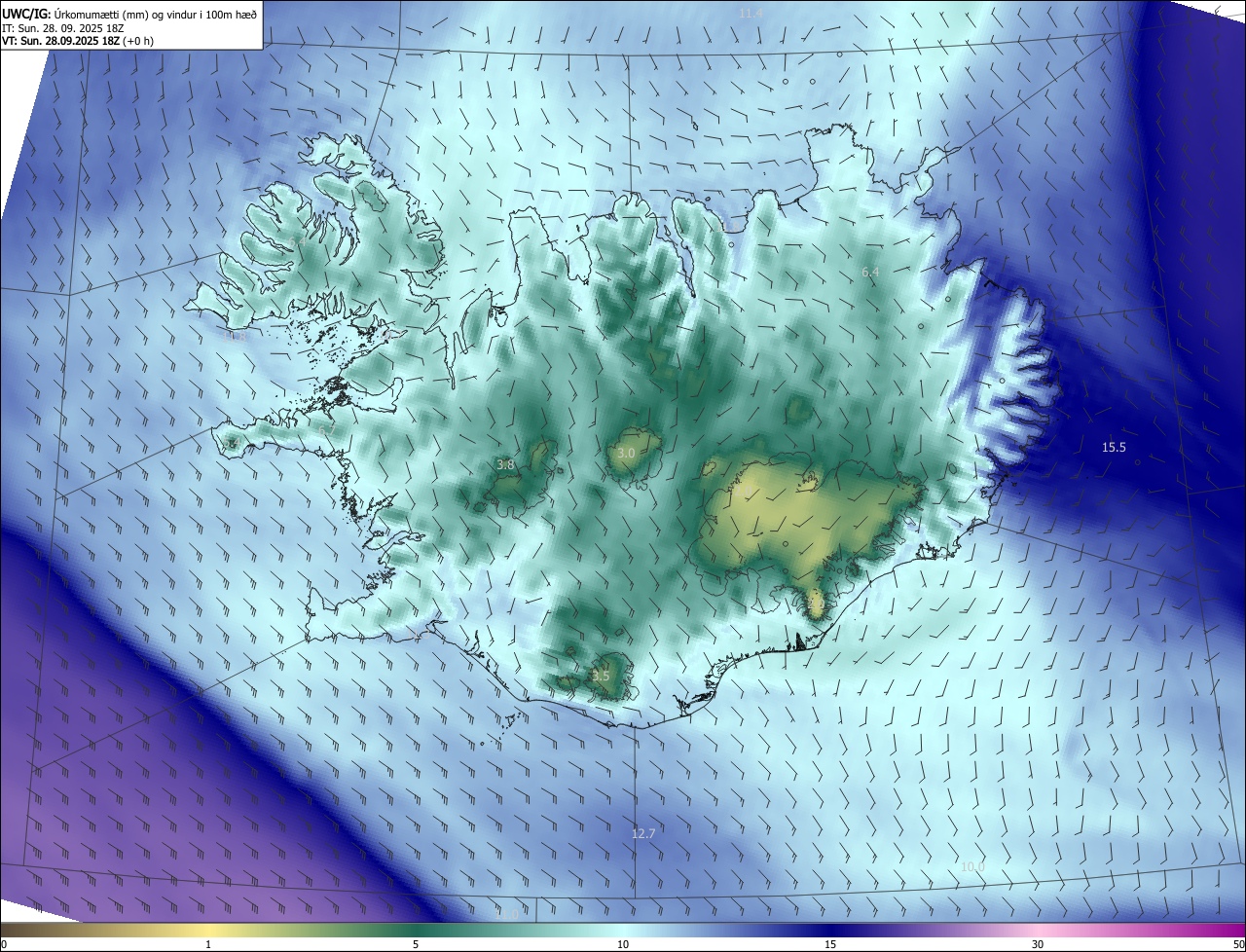Click the "50" tick on the color scale

tap(1238, 945)
